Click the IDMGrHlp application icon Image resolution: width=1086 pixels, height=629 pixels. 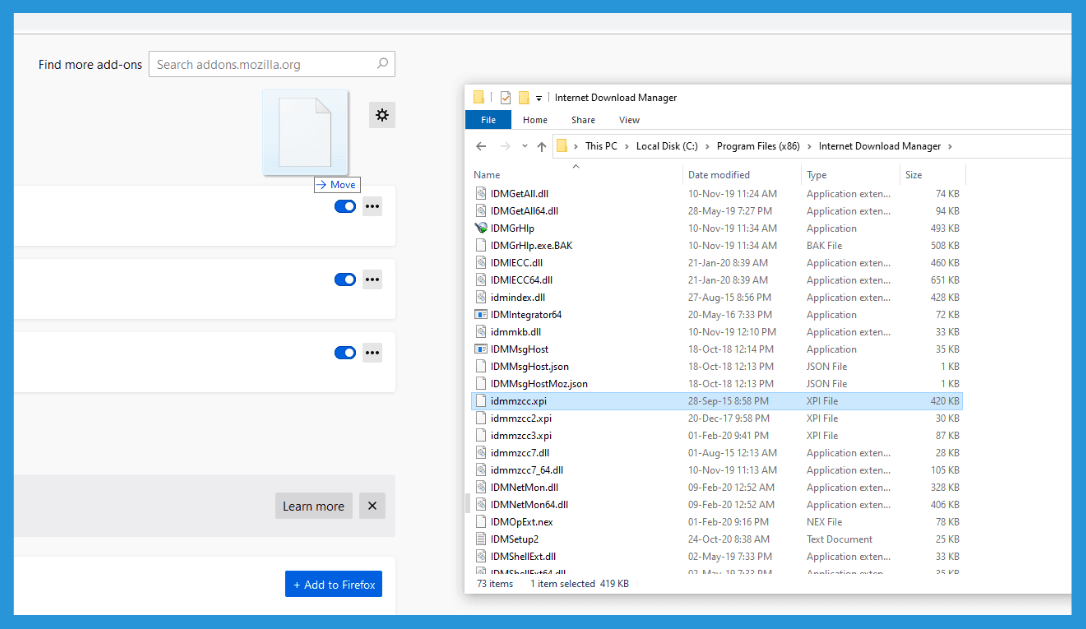coord(481,228)
